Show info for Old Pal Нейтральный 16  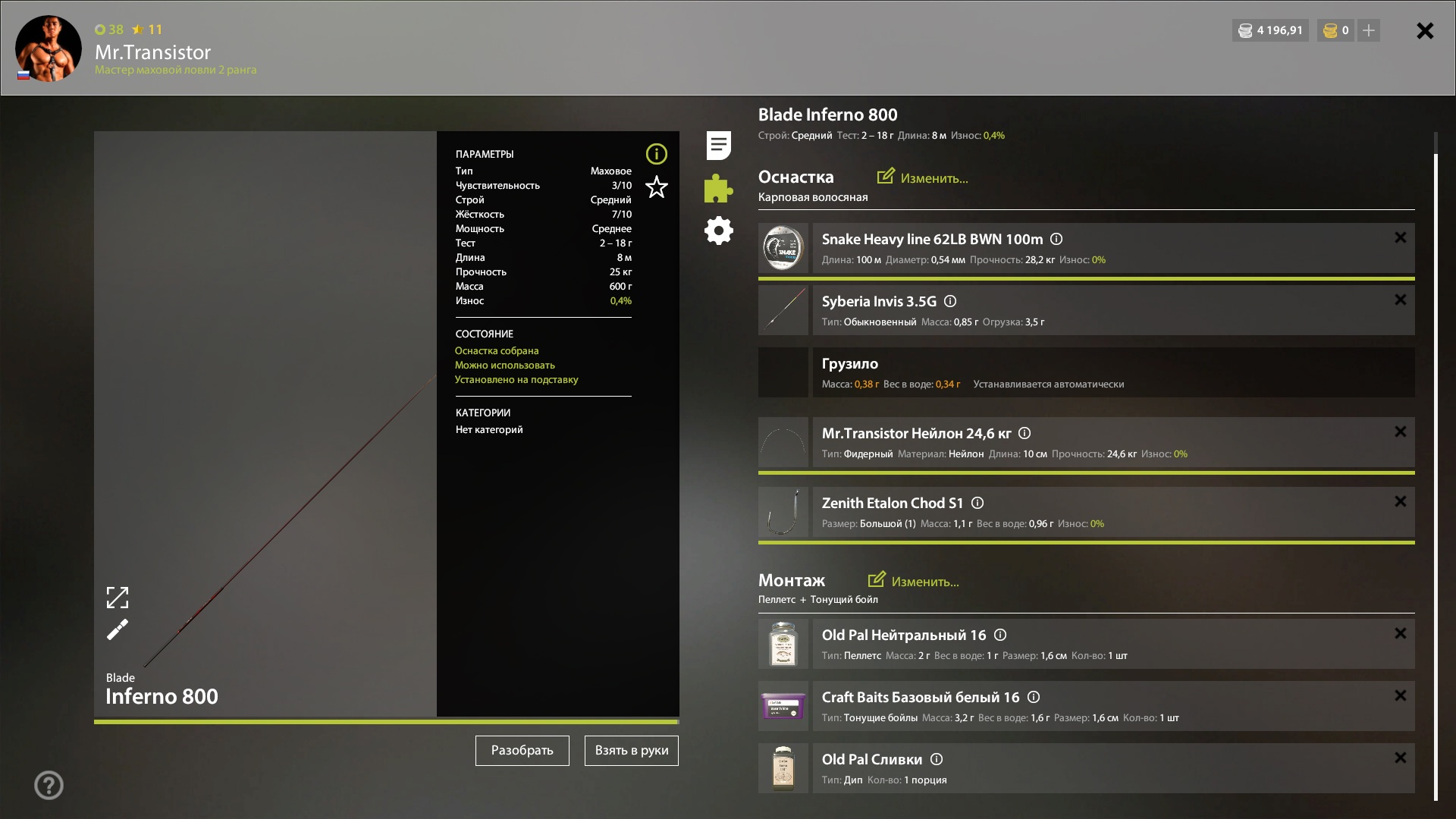point(1000,635)
